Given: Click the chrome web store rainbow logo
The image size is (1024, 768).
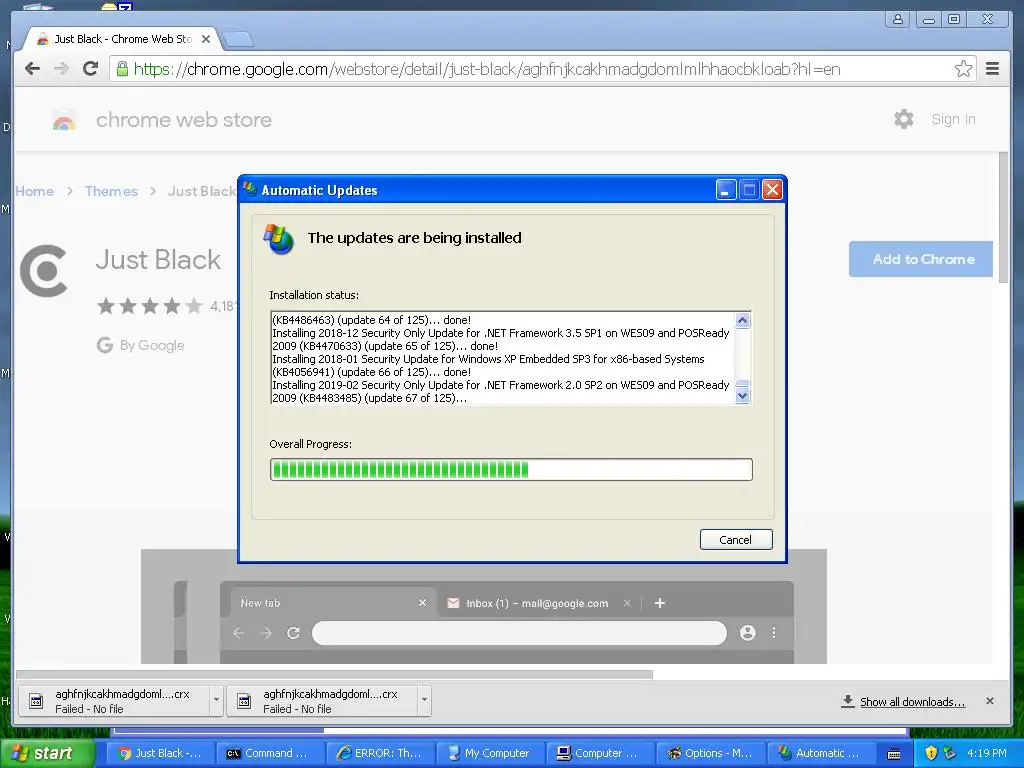Looking at the screenshot, I should point(64,121).
